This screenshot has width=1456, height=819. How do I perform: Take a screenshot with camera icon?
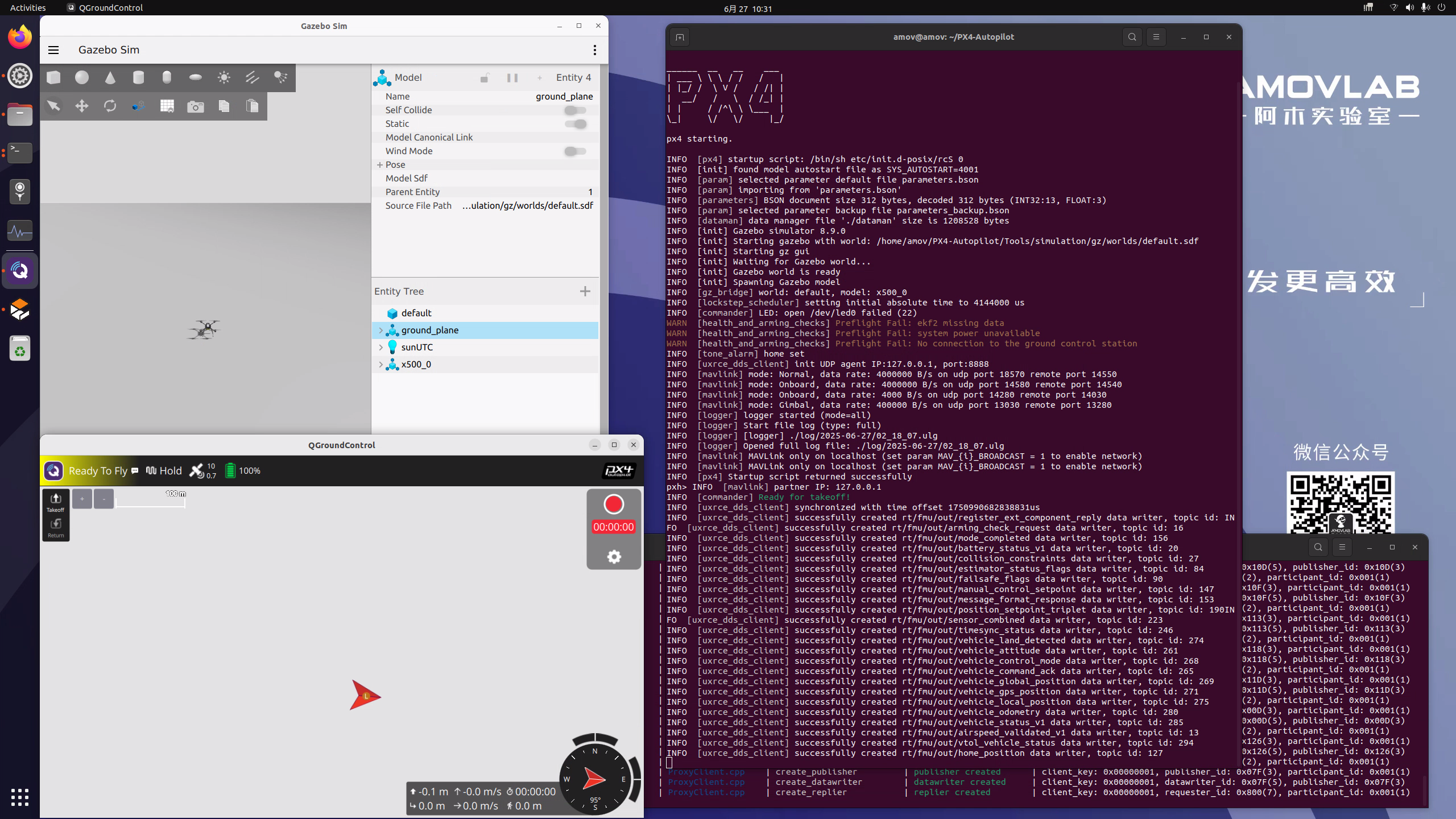point(195,106)
